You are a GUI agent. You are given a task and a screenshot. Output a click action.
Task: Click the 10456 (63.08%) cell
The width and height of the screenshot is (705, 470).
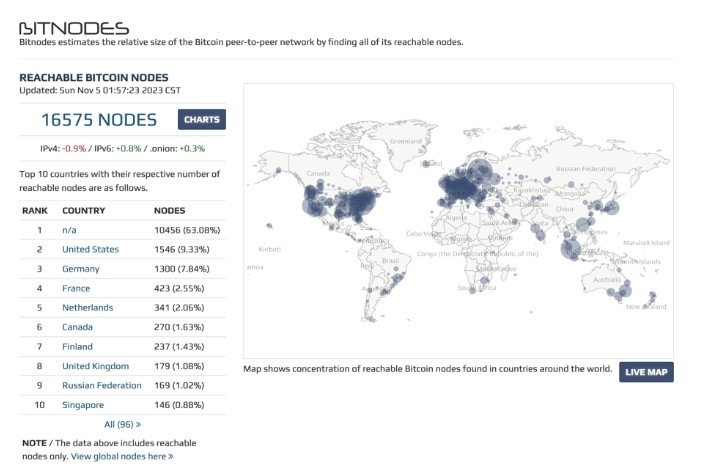(x=187, y=230)
